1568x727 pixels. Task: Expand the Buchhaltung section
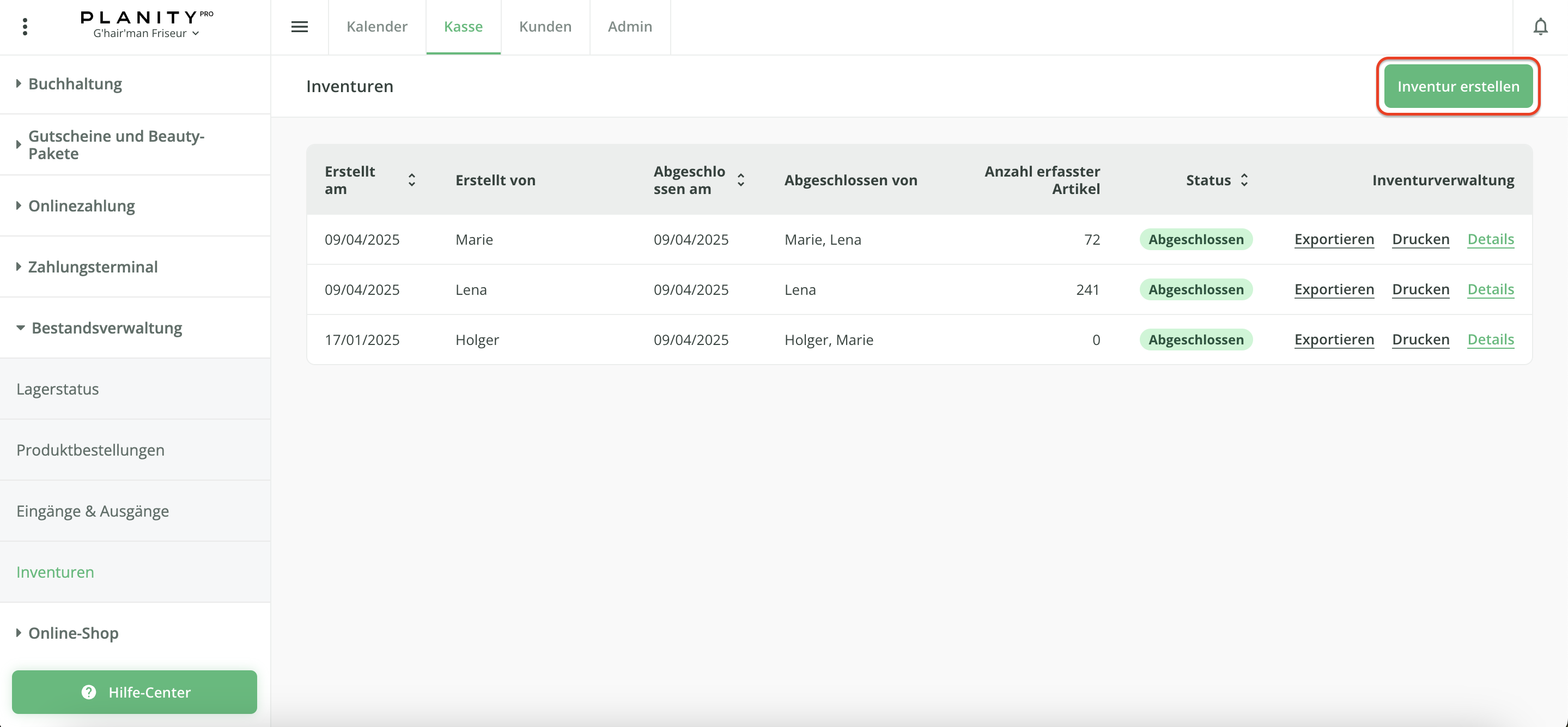(75, 84)
